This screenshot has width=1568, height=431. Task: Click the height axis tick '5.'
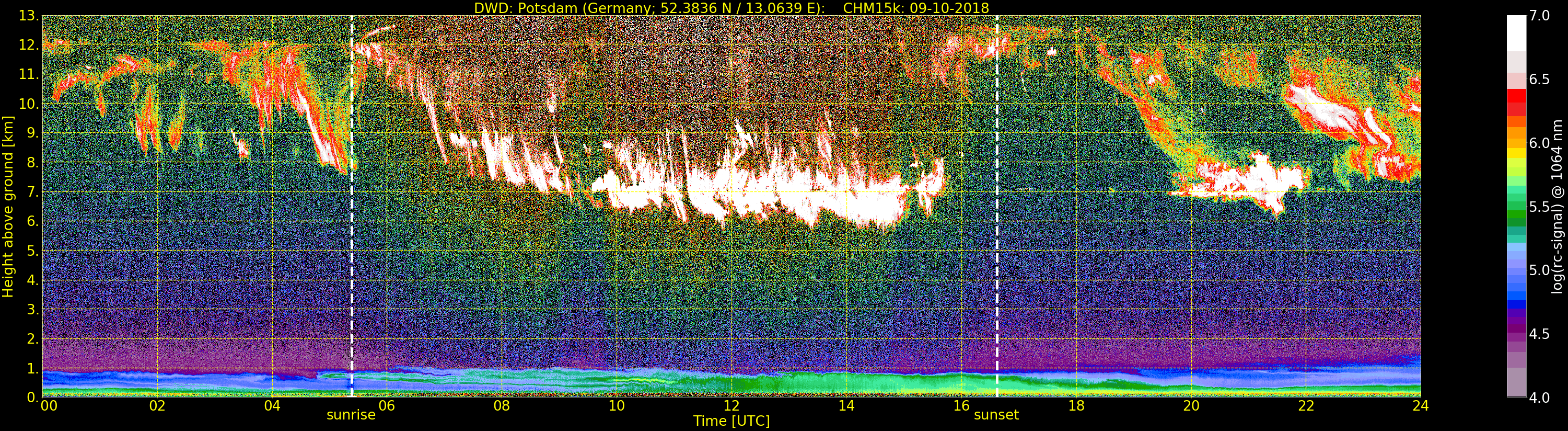[33, 251]
